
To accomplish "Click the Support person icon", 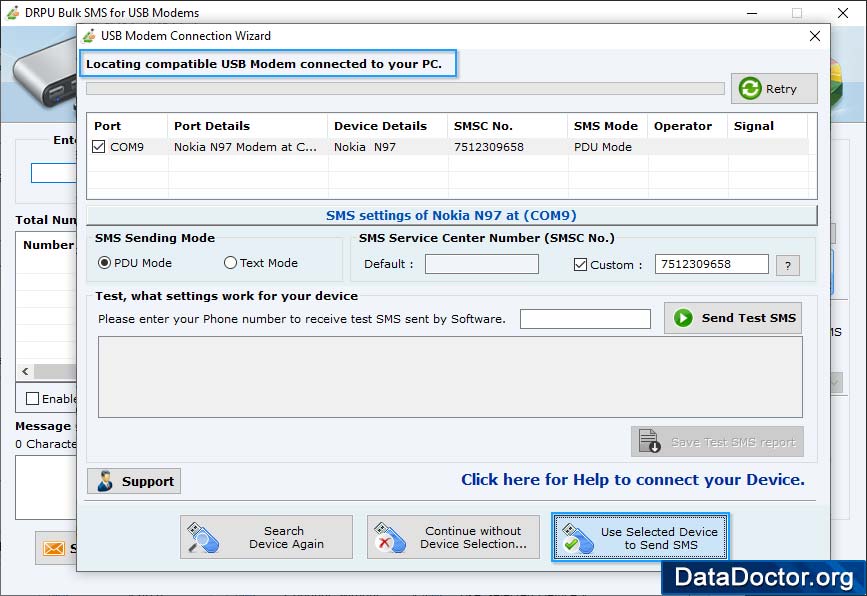I will tap(105, 481).
